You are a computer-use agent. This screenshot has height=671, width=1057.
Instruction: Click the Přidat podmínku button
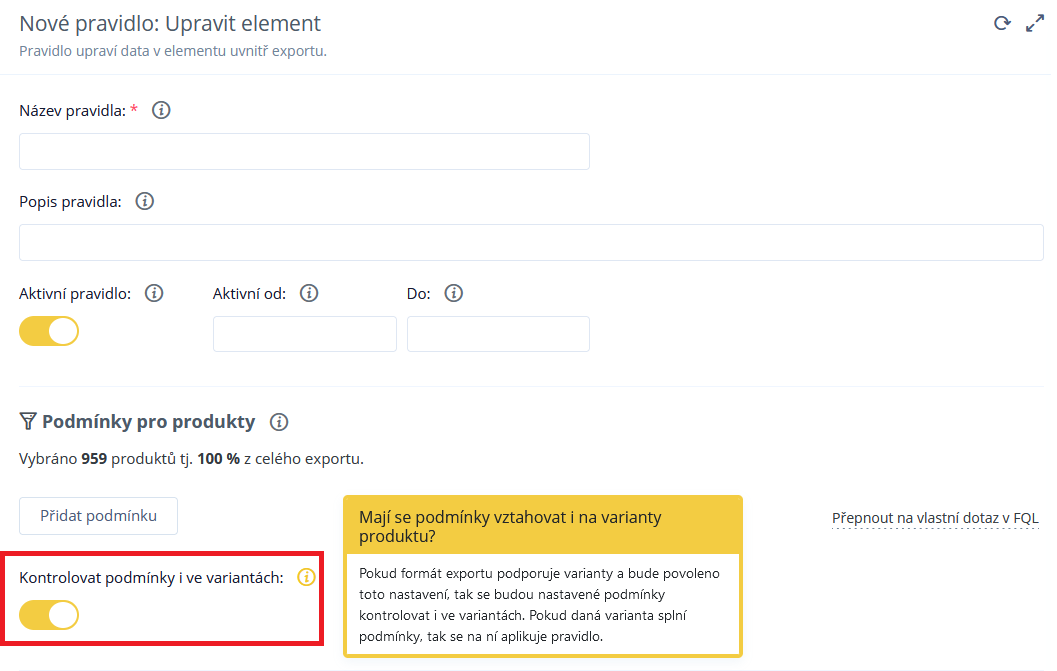(98, 516)
